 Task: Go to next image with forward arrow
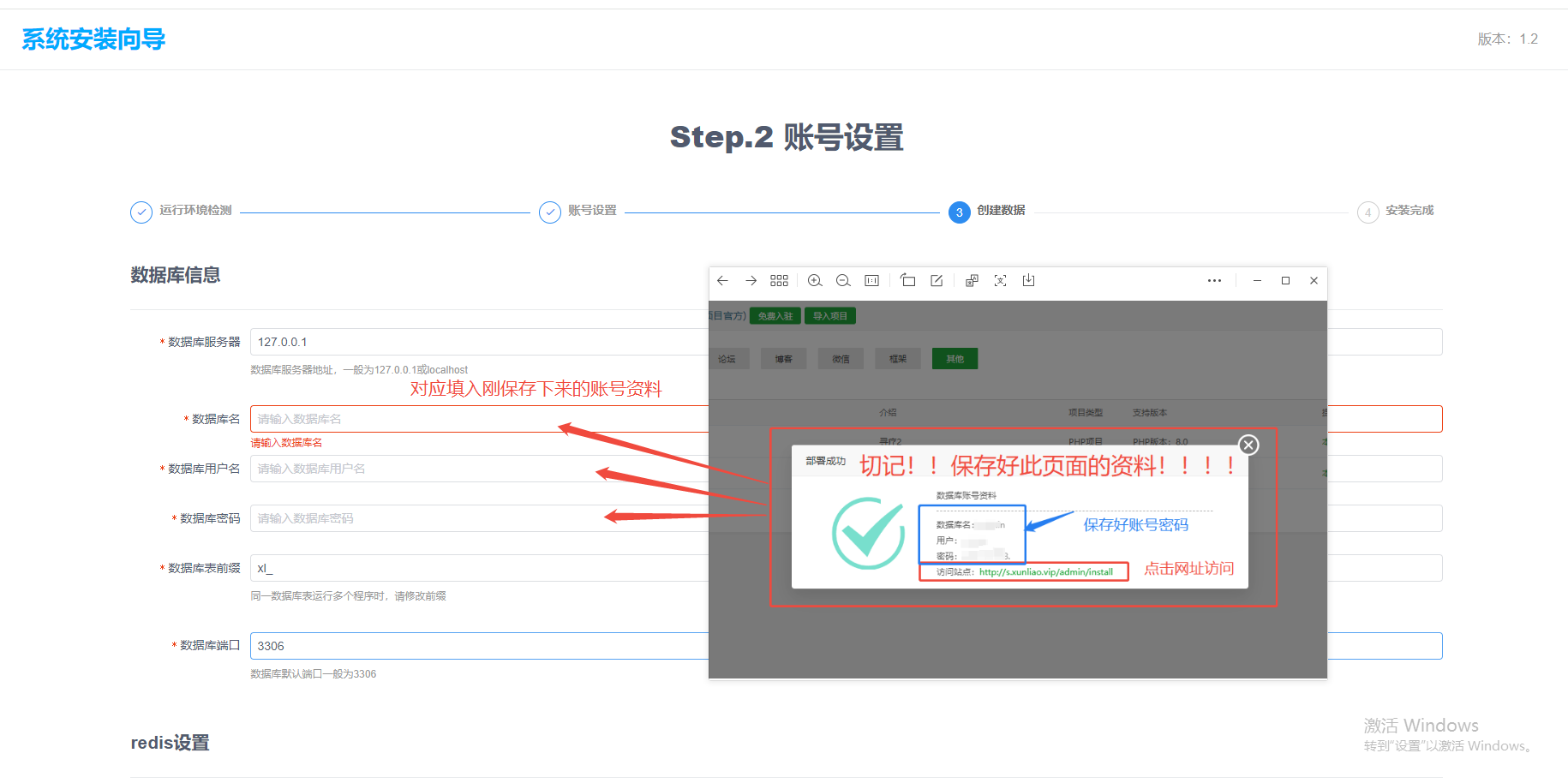point(751,281)
